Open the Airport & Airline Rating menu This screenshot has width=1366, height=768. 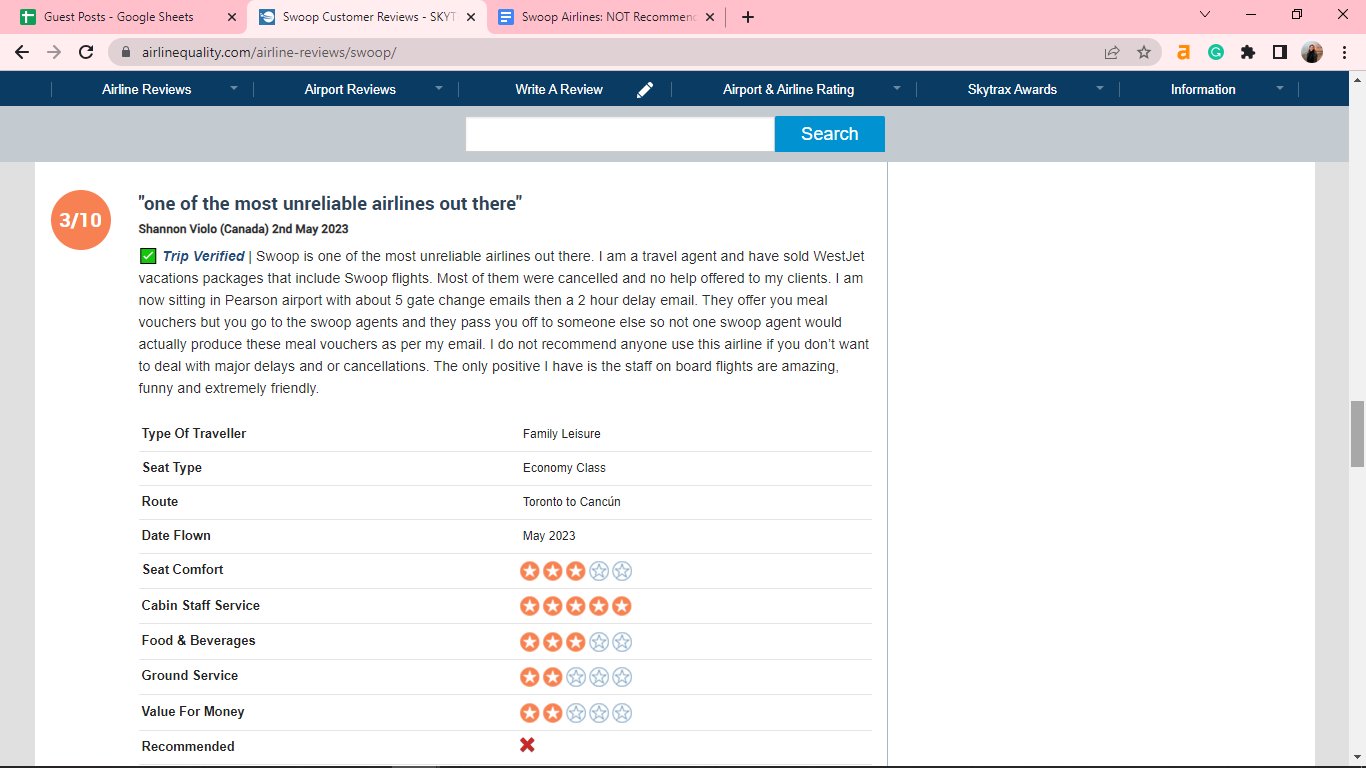coord(788,89)
